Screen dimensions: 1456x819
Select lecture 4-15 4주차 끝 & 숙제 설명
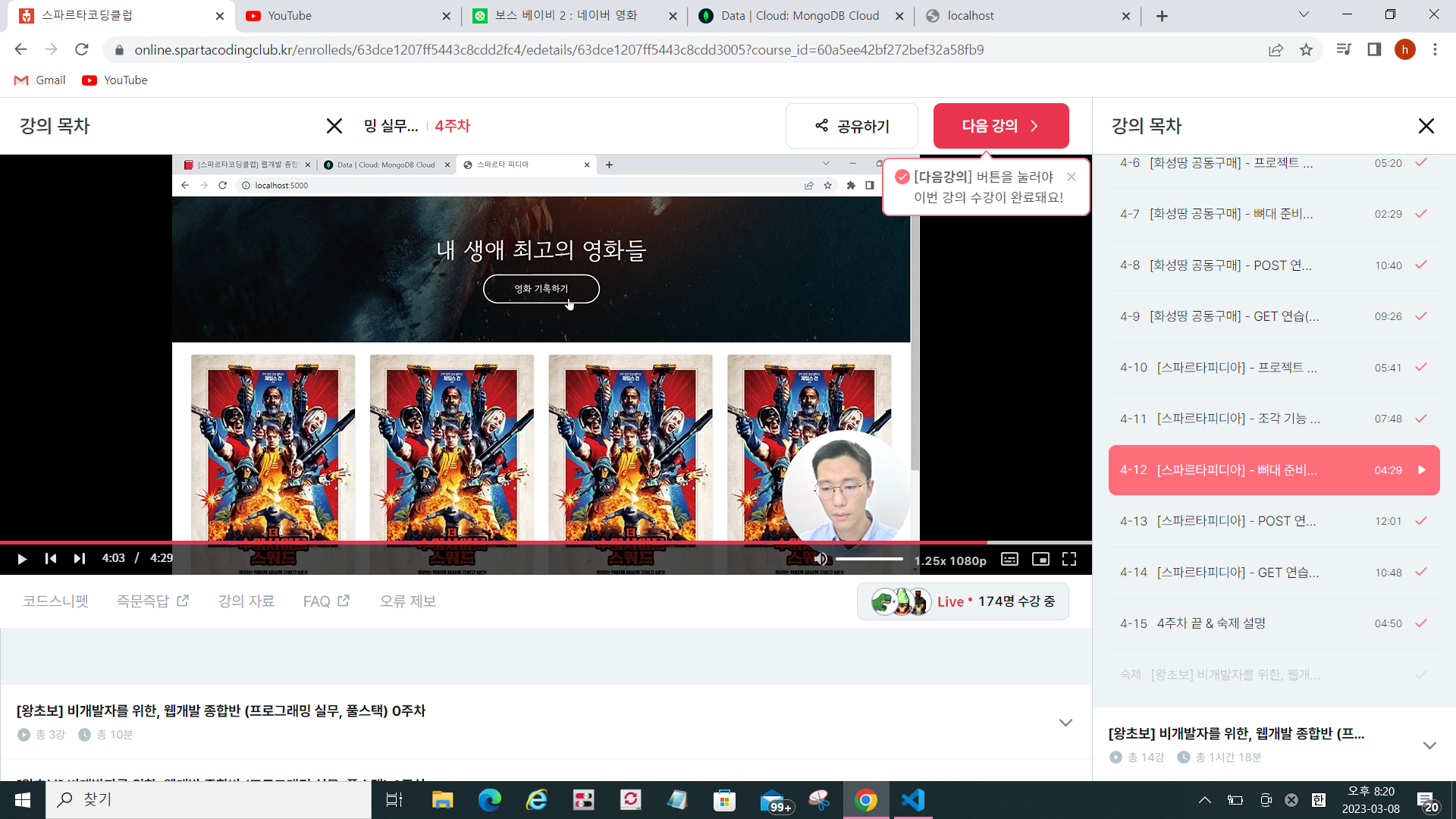(1274, 623)
